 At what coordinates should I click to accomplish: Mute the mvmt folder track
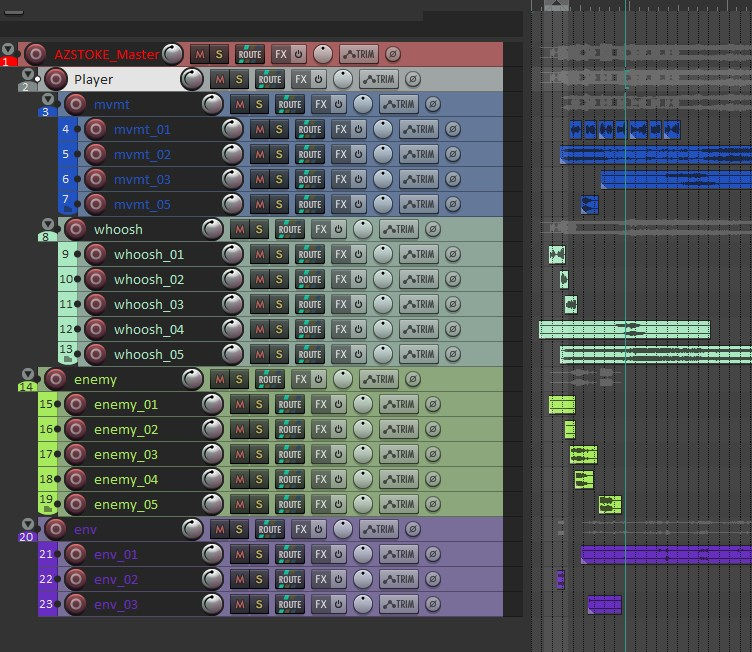tap(240, 104)
